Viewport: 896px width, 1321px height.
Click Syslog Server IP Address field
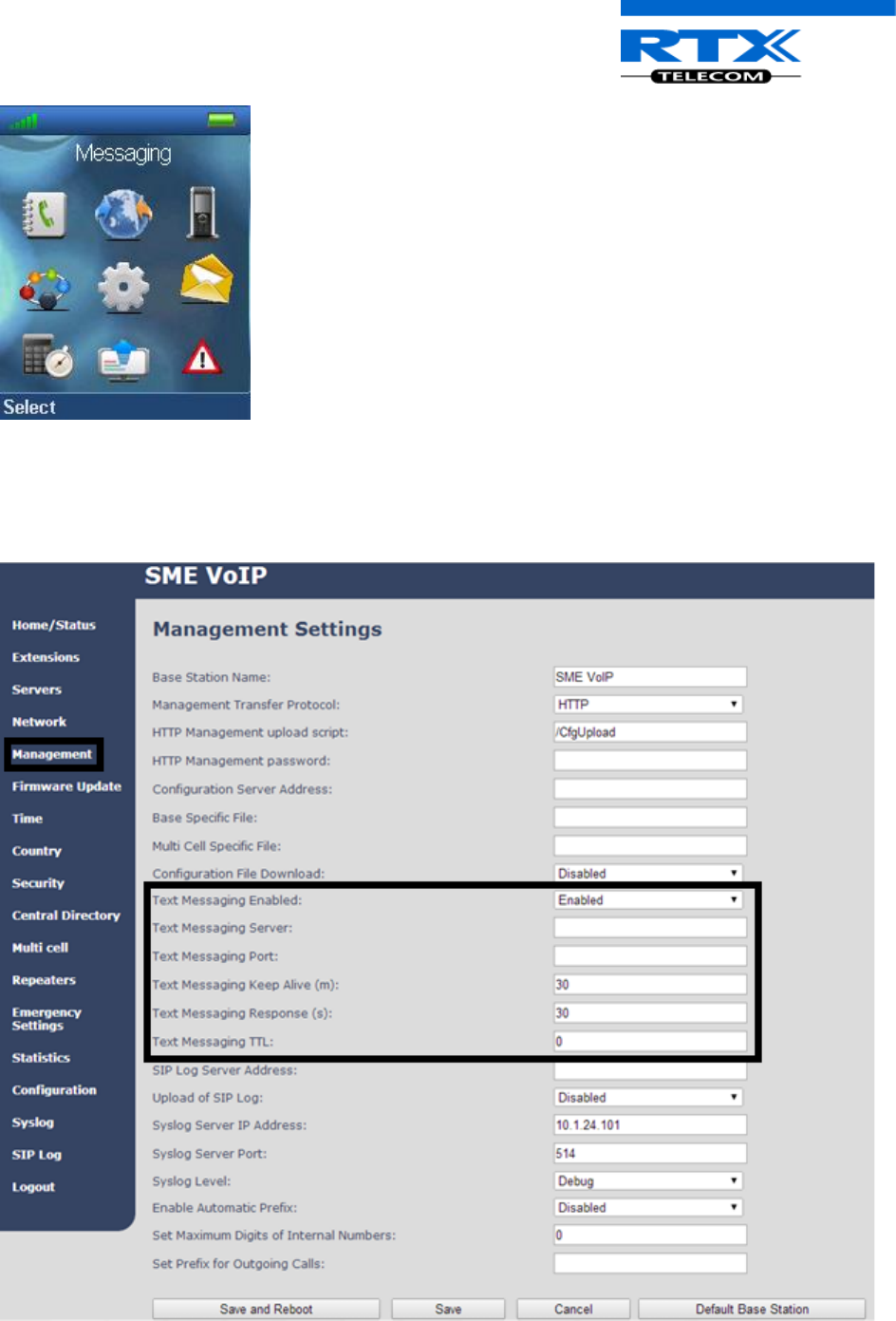point(650,1125)
